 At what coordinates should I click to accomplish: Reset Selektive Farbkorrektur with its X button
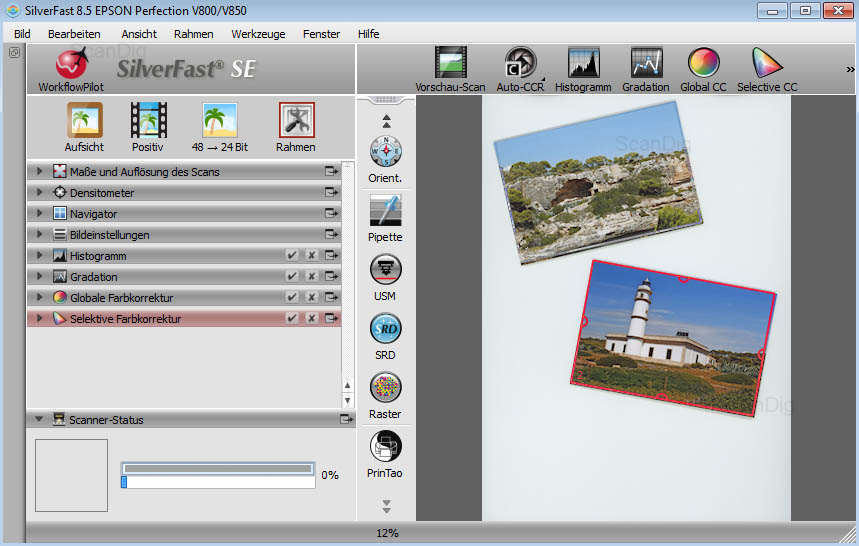[312, 318]
